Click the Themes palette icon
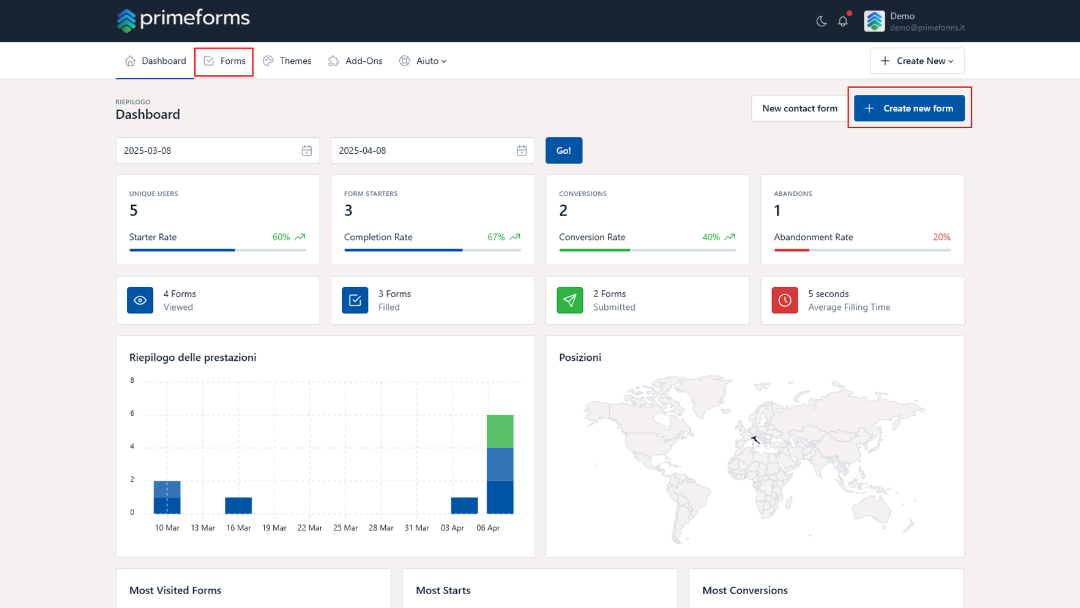 268,61
